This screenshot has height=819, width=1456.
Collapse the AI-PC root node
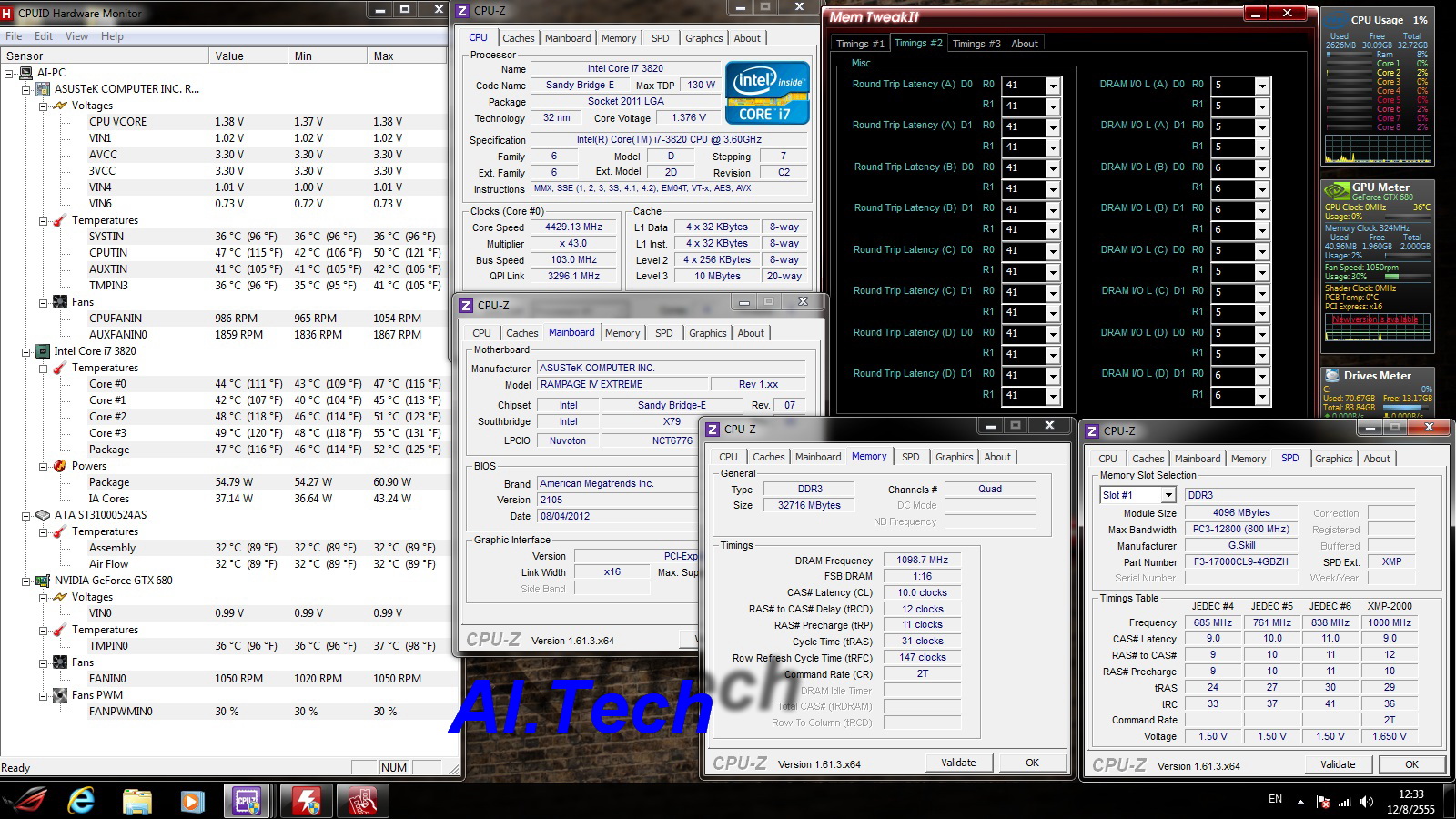pos(9,73)
